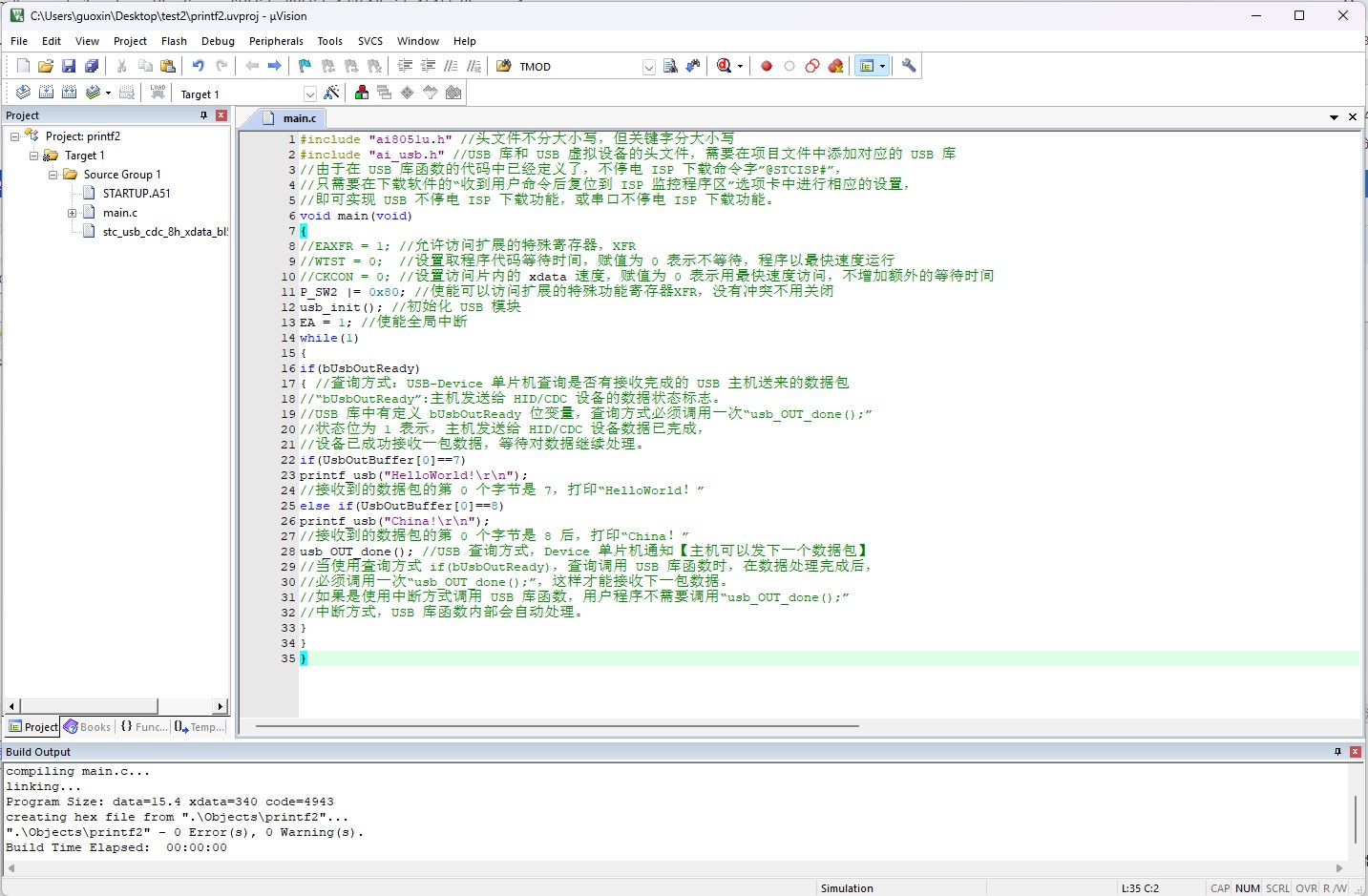1368x896 pixels.
Task: Click Build Output vertical scrollbar
Action: point(1355,818)
